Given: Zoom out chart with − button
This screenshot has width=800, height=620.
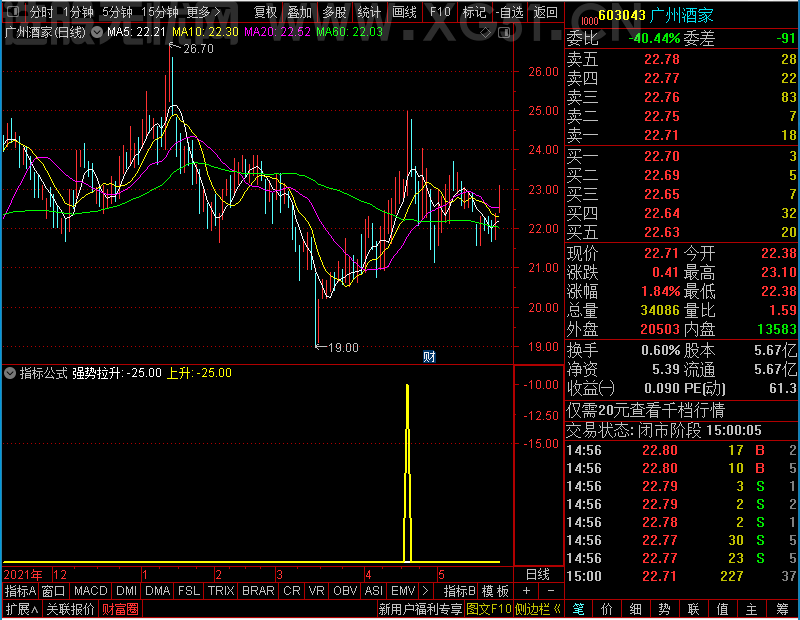Looking at the screenshot, I should 551,591.
